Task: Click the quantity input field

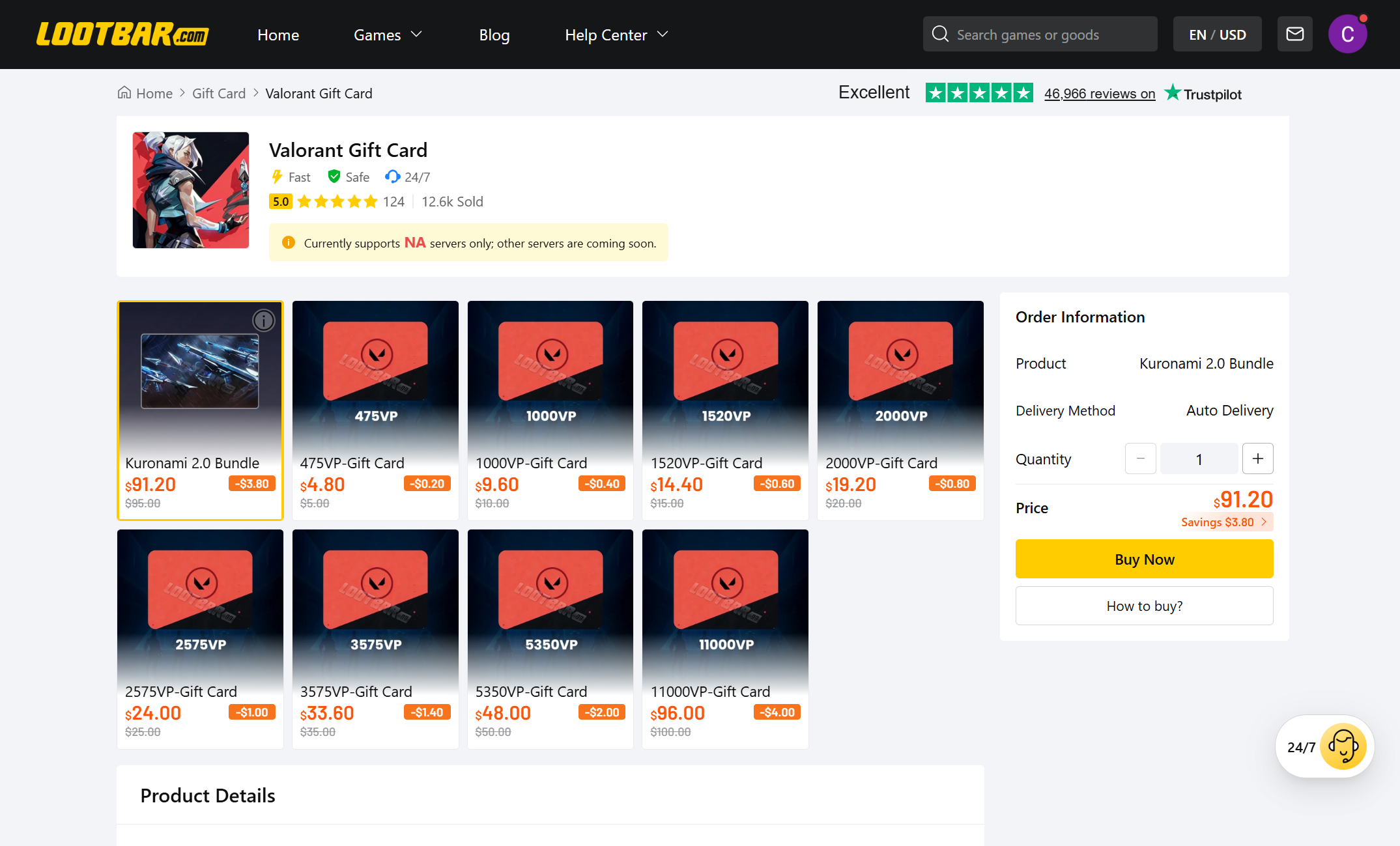Action: click(1199, 458)
